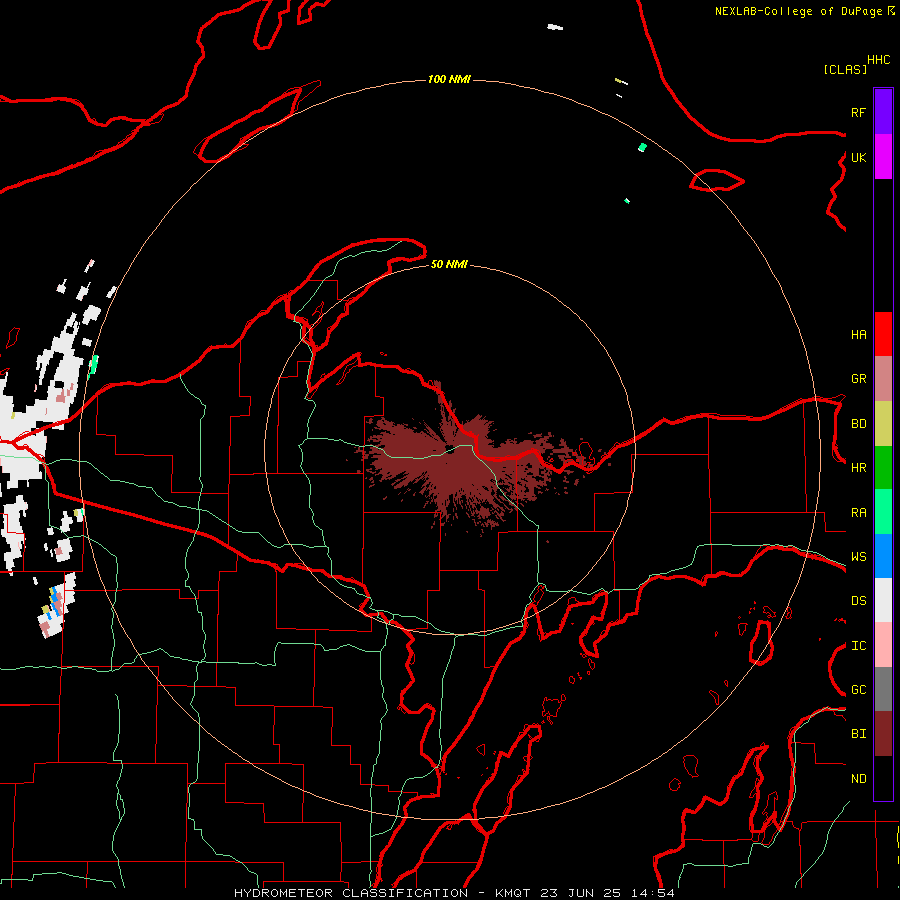Click the HR green legend swatch
Screen dimensions: 900x900
coord(883,467)
